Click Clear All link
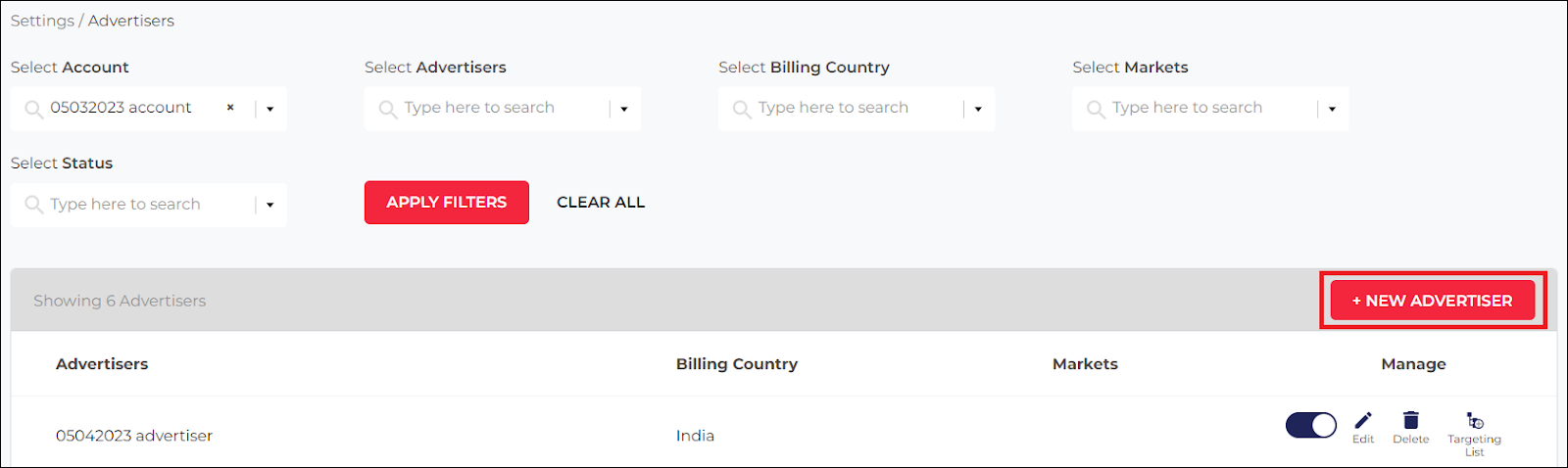 coord(601,203)
